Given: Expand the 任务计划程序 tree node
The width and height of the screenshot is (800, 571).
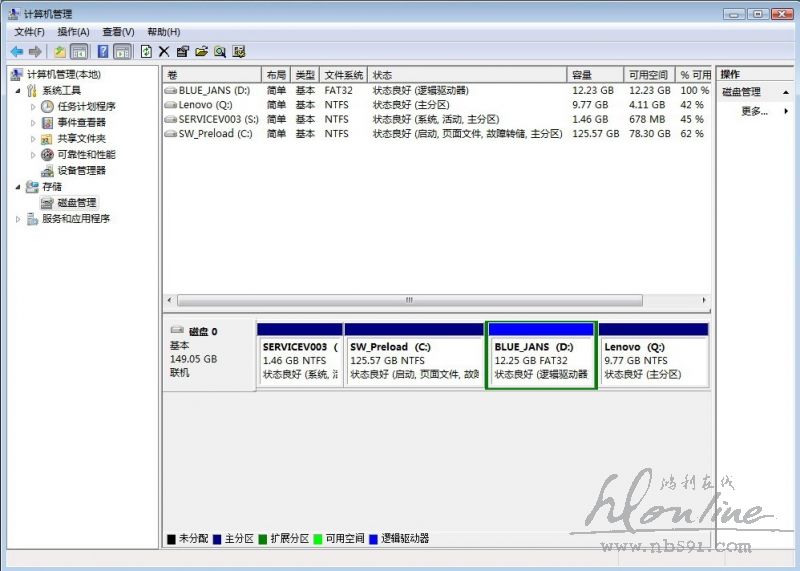Looking at the screenshot, I should 33,107.
